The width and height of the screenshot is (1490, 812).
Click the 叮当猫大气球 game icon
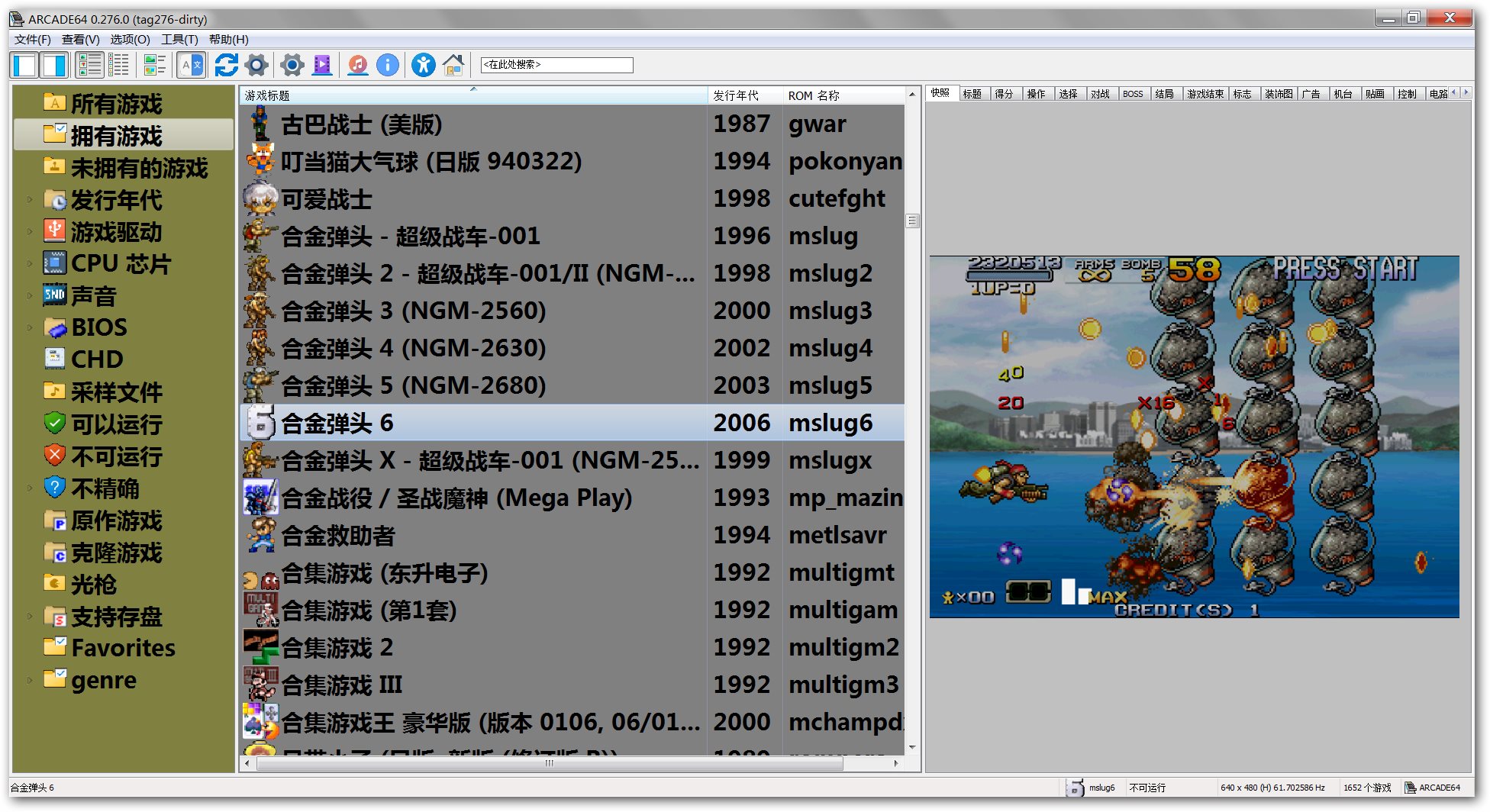click(260, 161)
